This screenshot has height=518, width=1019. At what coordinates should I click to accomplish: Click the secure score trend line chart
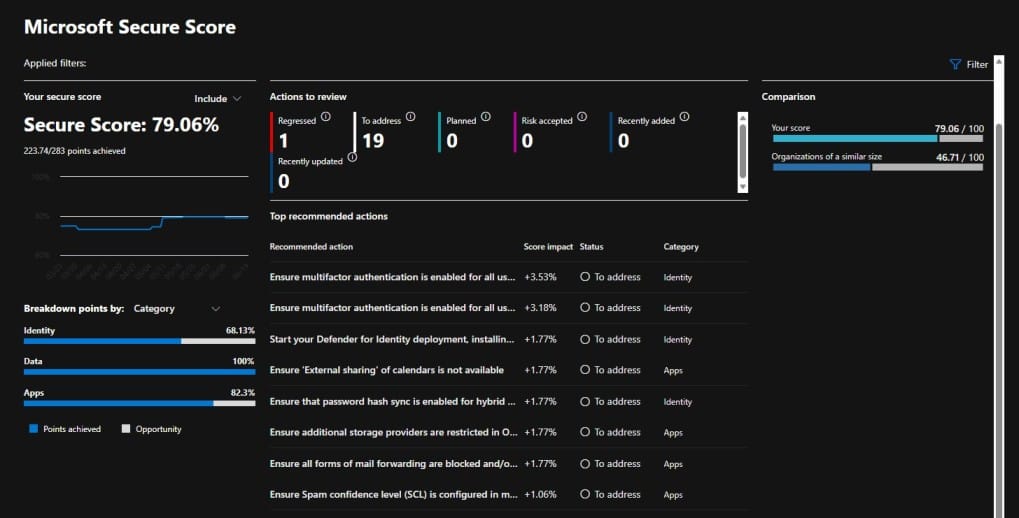click(x=154, y=222)
